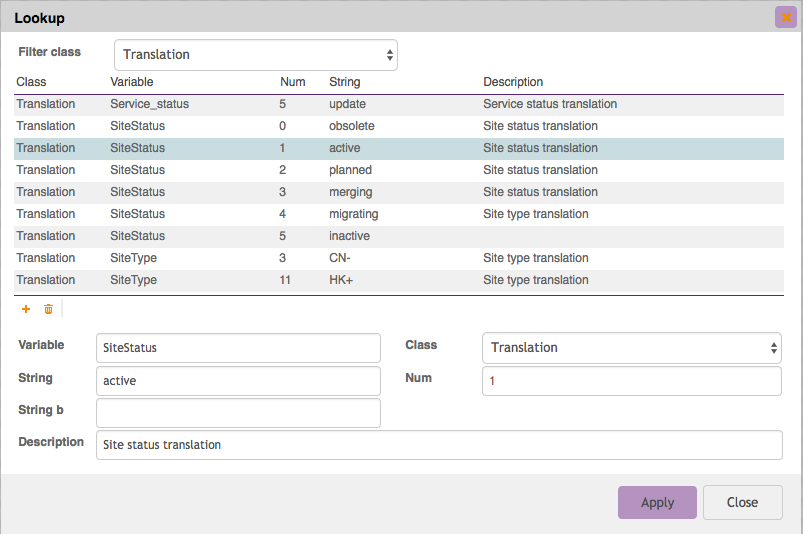Click the Num input field
This screenshot has width=803, height=534.
[x=631, y=381]
